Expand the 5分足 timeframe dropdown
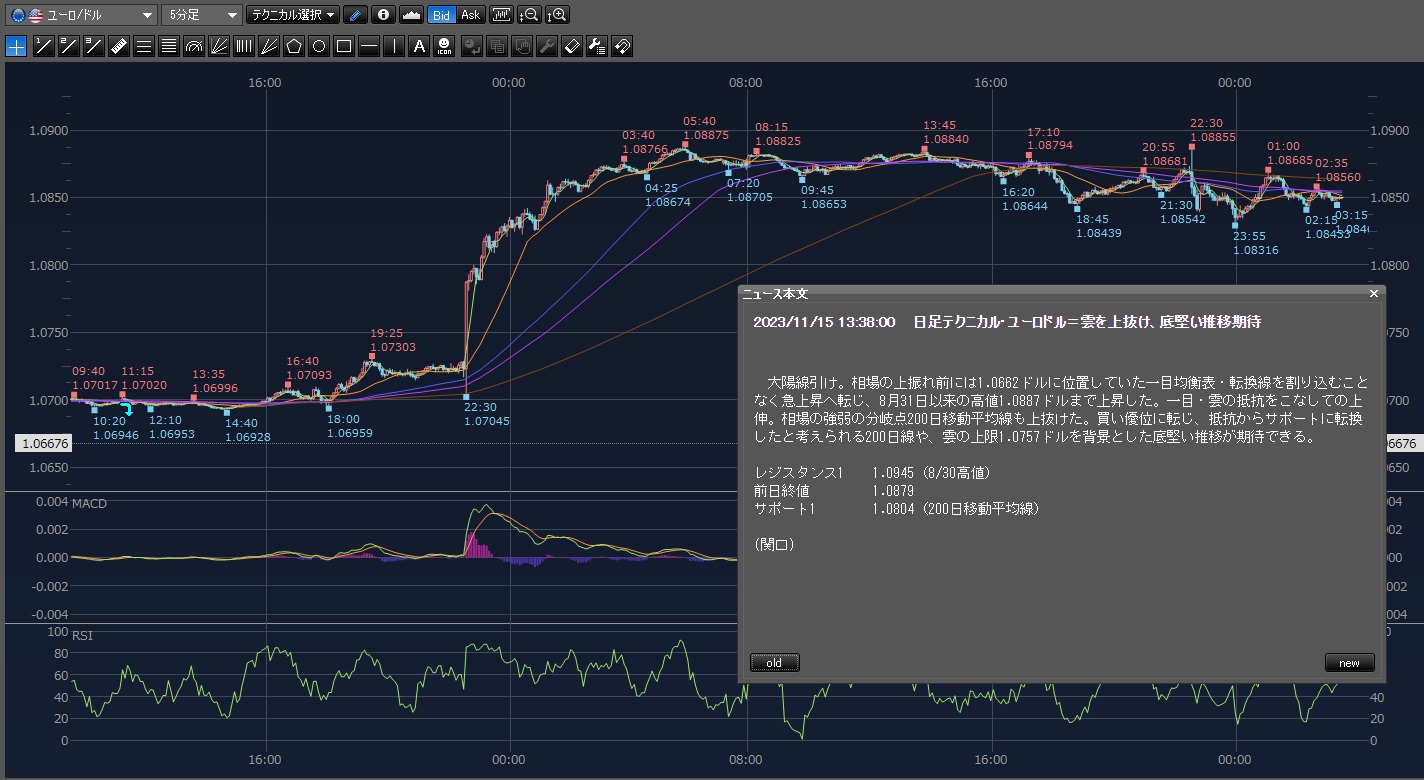The width and height of the screenshot is (1424, 780). 201,15
